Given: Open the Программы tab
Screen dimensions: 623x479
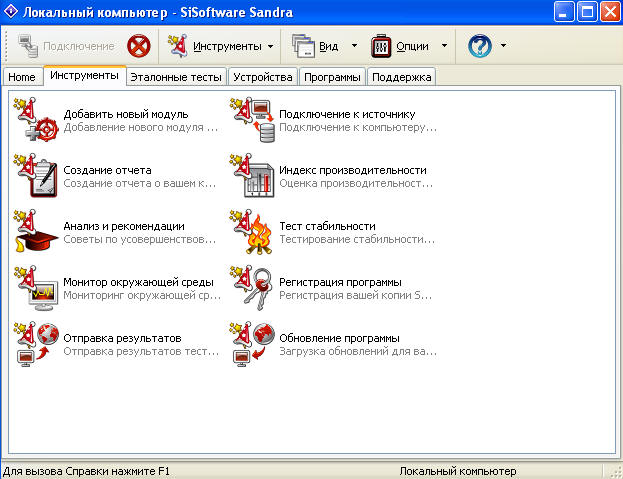Looking at the screenshot, I should click(x=332, y=77).
